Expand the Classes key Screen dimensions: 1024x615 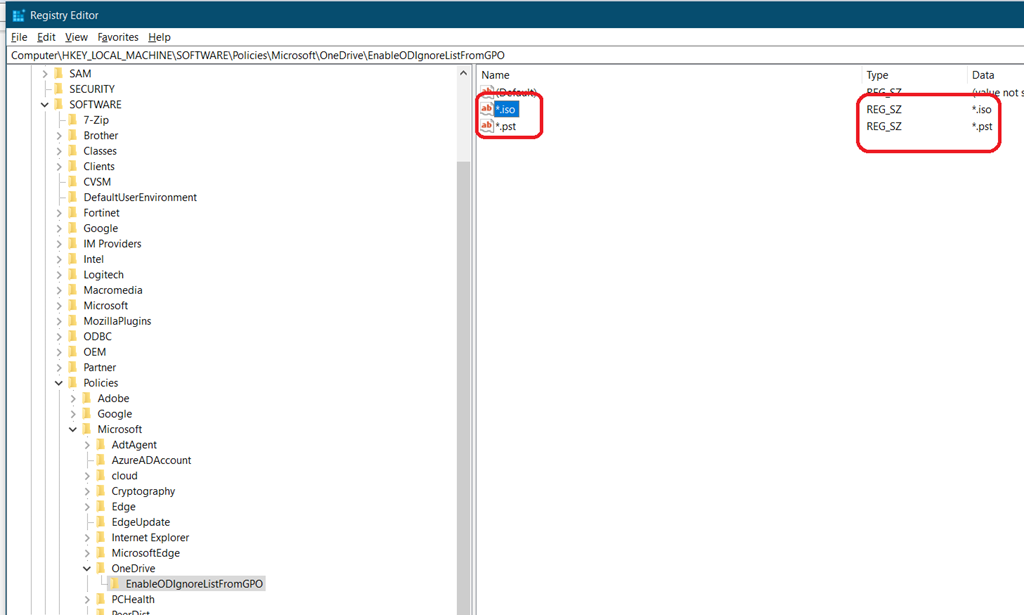(59, 151)
